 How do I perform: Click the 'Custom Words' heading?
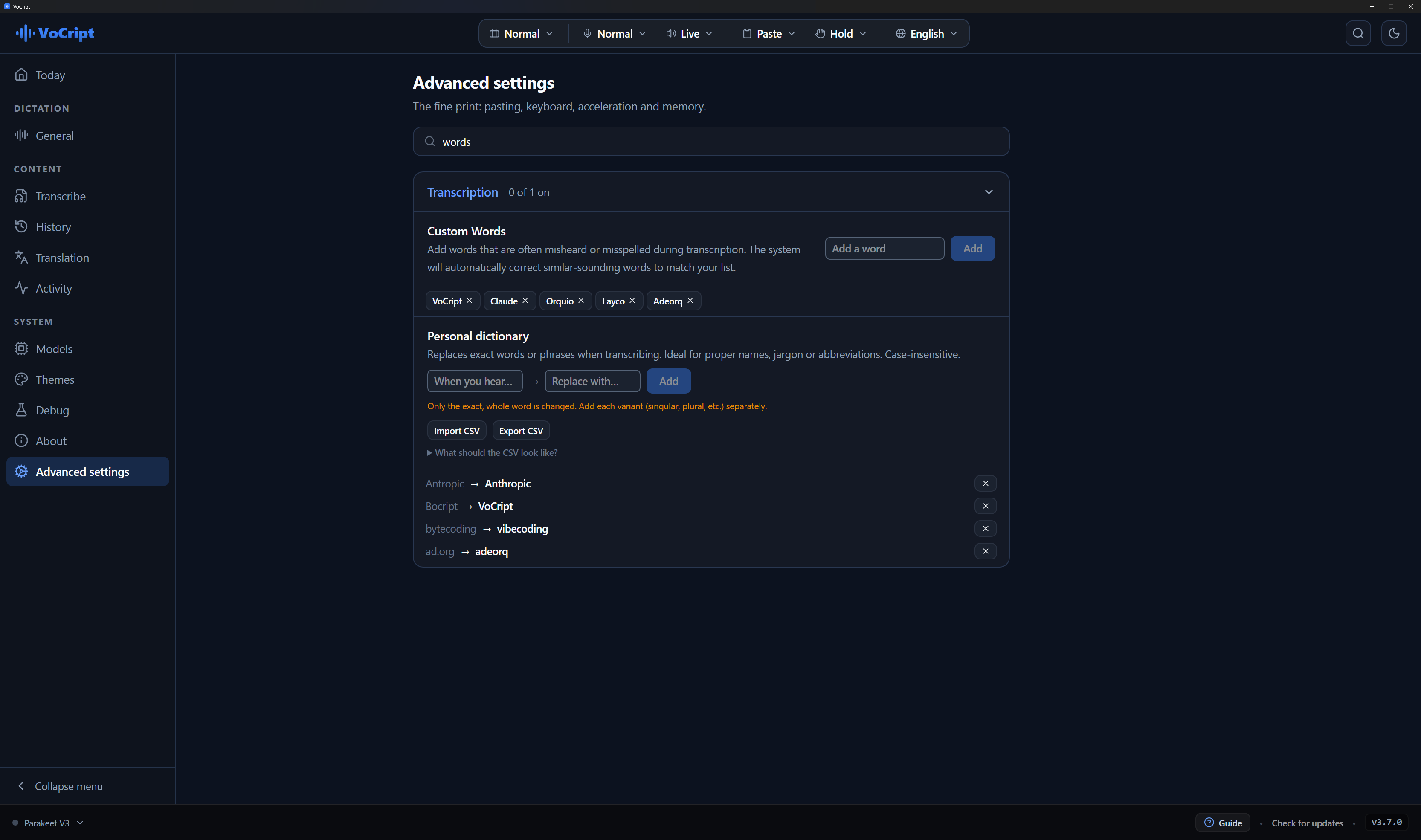coord(467,231)
